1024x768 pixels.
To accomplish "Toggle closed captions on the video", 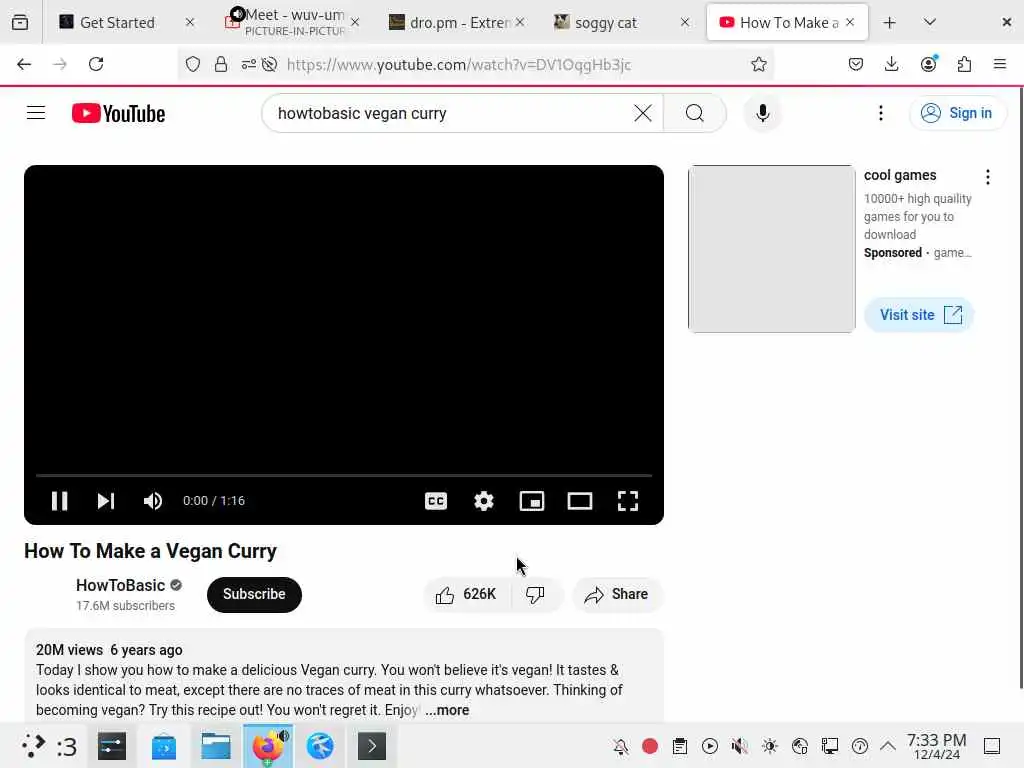I will click(x=436, y=501).
